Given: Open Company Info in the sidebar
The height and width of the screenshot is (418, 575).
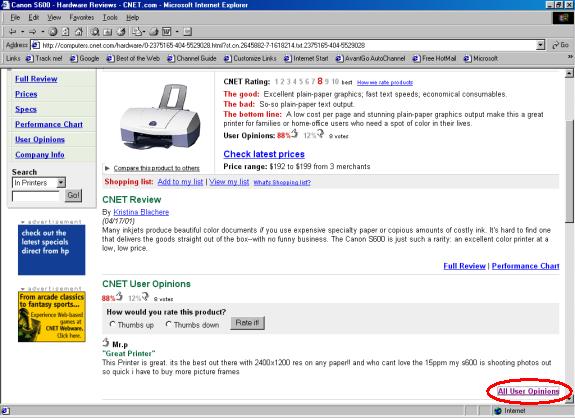Looking at the screenshot, I should tap(40, 155).
